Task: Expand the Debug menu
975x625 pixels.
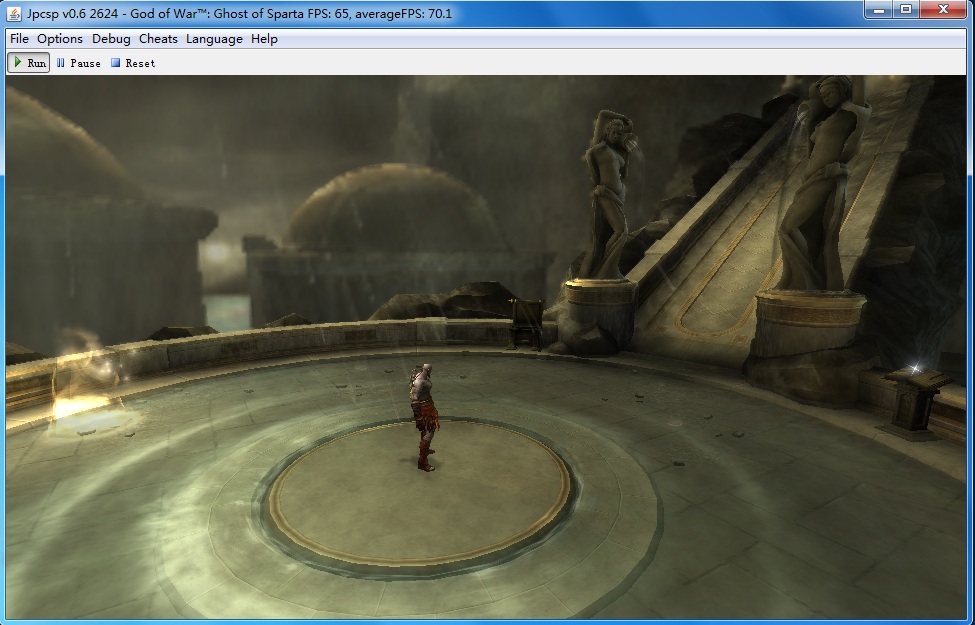Action: [x=111, y=39]
